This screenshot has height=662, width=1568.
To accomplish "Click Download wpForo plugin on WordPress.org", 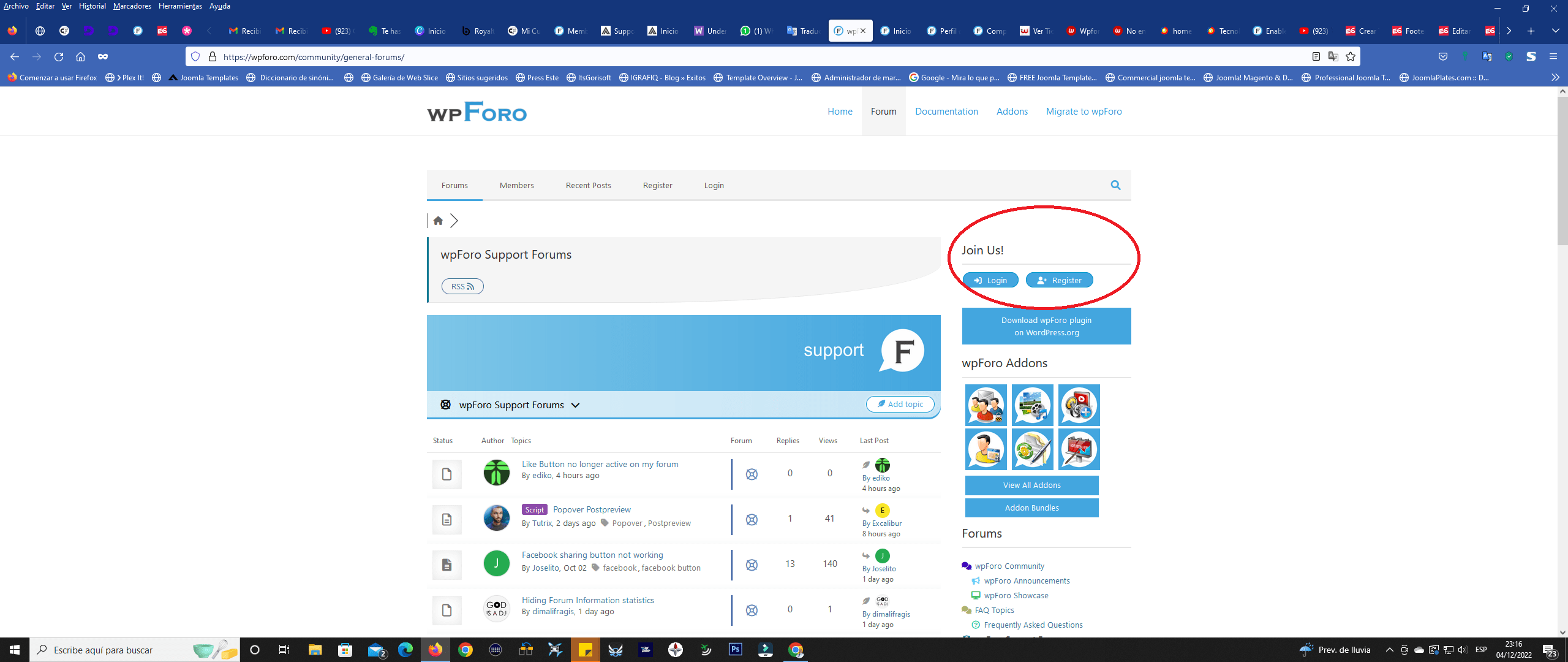I will pyautogui.click(x=1046, y=326).
